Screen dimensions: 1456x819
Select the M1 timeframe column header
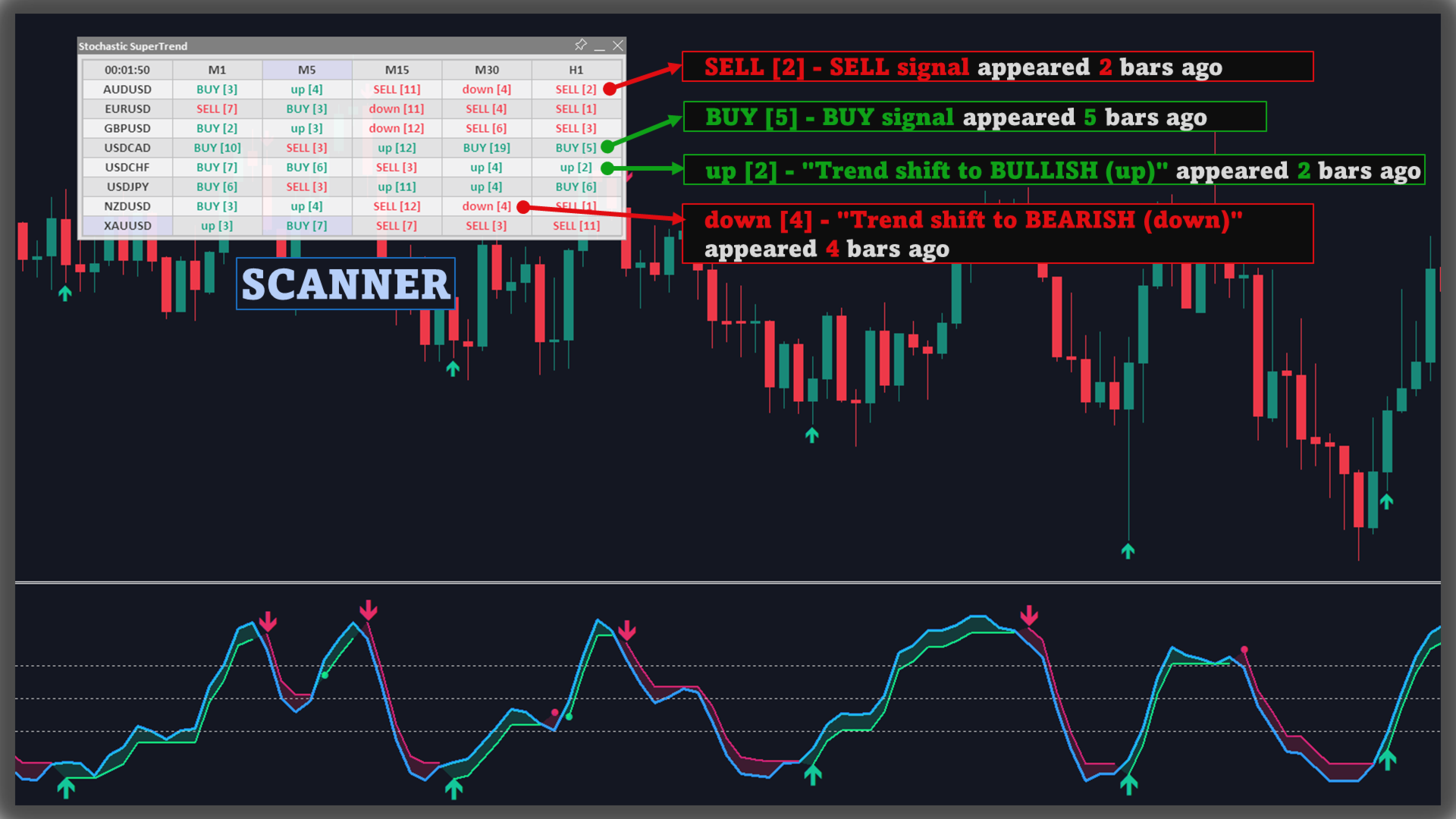click(218, 70)
